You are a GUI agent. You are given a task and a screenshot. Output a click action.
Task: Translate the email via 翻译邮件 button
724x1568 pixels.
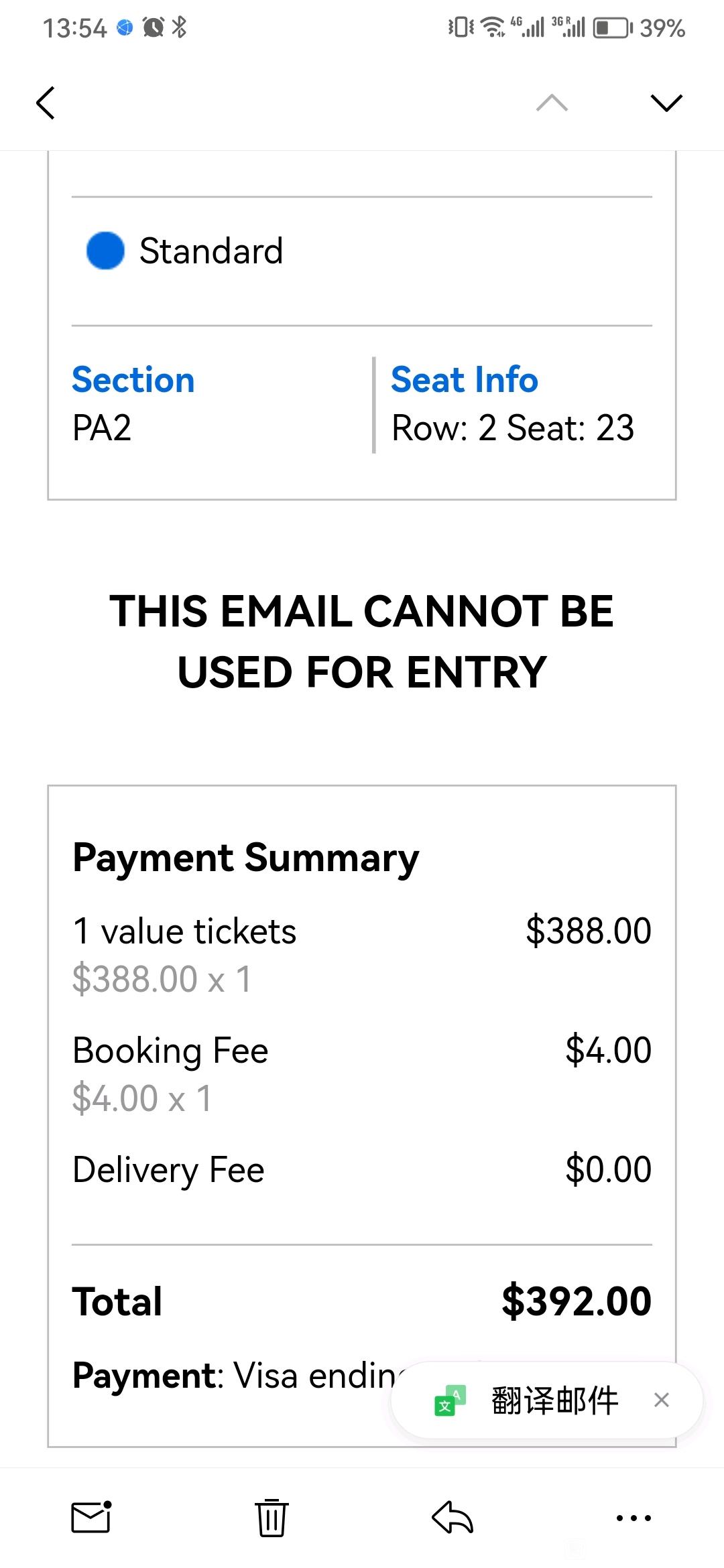tap(554, 1400)
